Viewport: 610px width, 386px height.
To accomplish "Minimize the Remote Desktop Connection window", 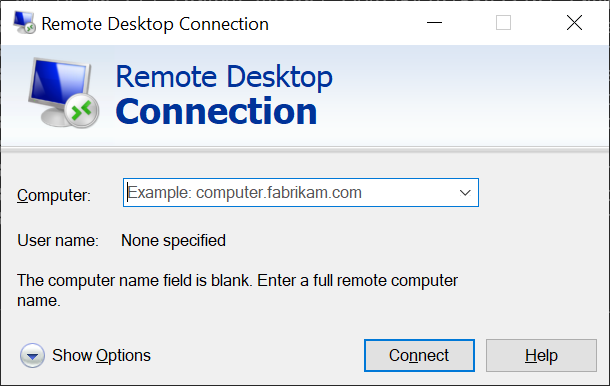I will 434,23.
